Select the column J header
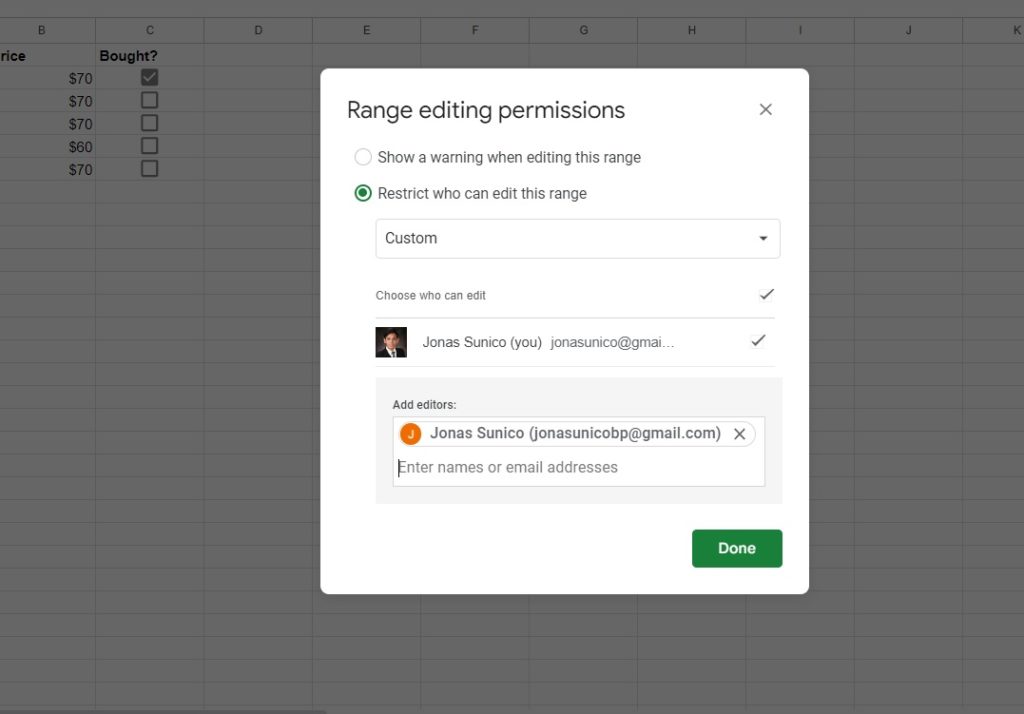Screen dimensions: 1024x714 pyautogui.click(x=908, y=30)
